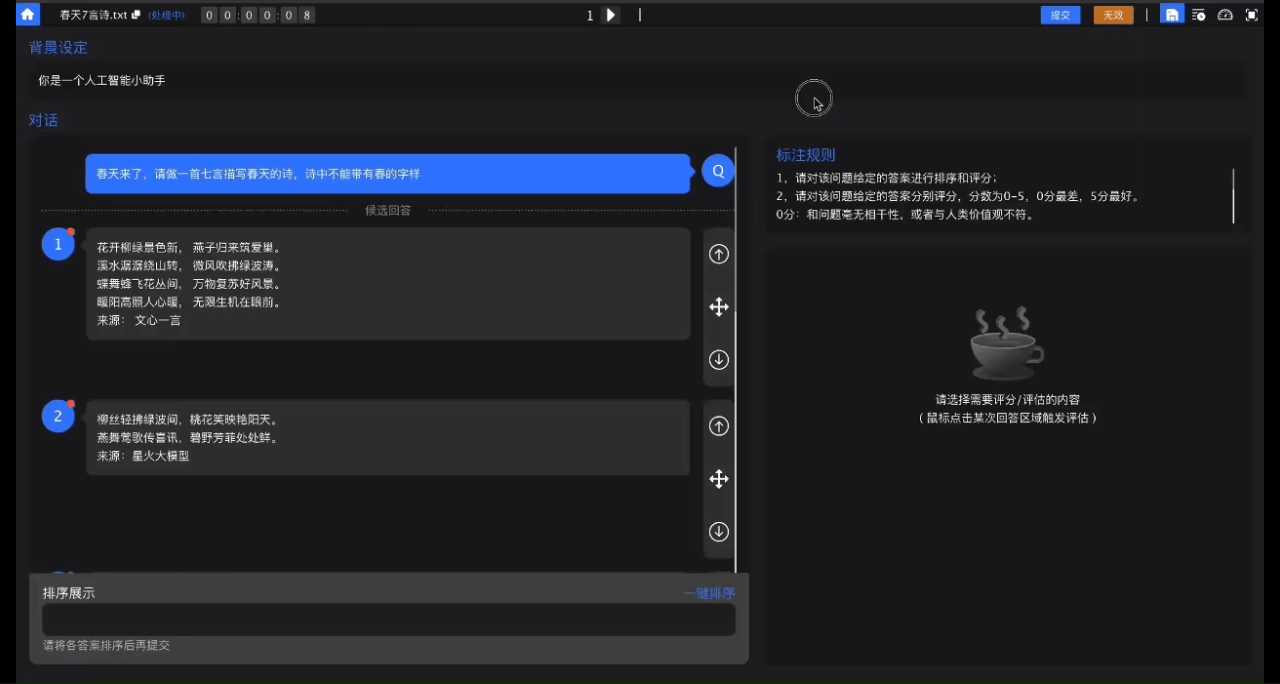Click the drag-move handle for answer 1
Image resolution: width=1280 pixels, height=684 pixels.
point(718,307)
